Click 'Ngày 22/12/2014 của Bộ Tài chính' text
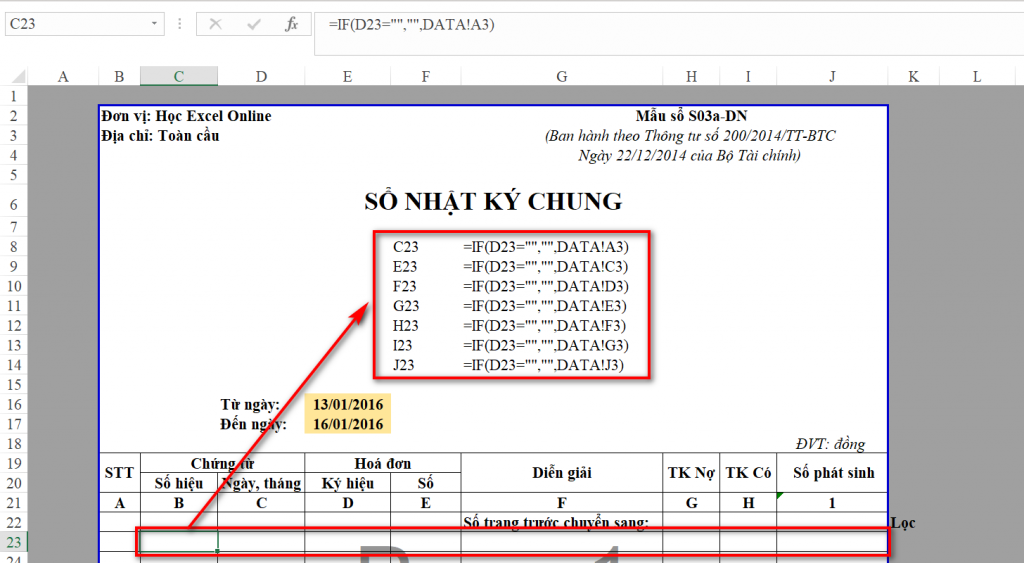 (689, 155)
